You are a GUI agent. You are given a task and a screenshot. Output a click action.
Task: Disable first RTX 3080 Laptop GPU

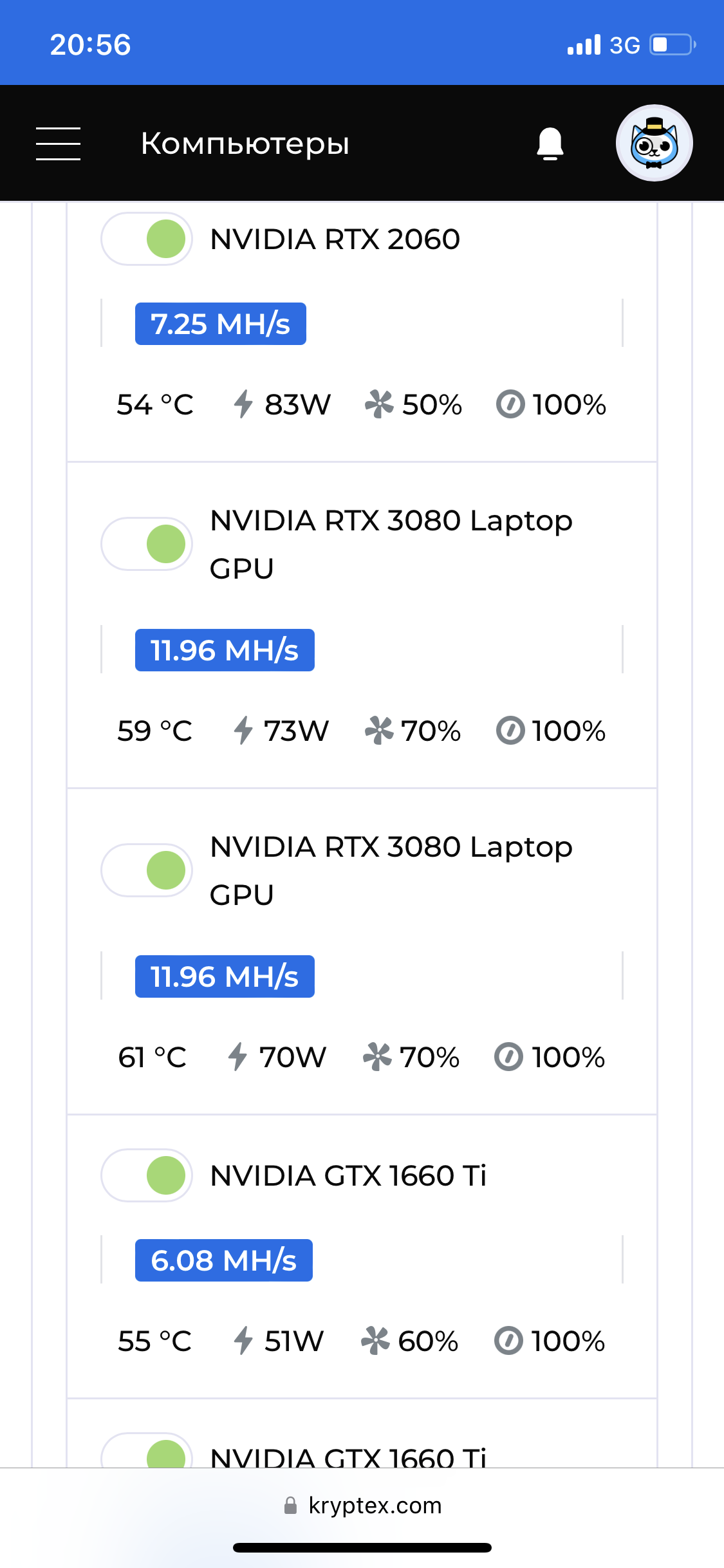click(x=147, y=544)
